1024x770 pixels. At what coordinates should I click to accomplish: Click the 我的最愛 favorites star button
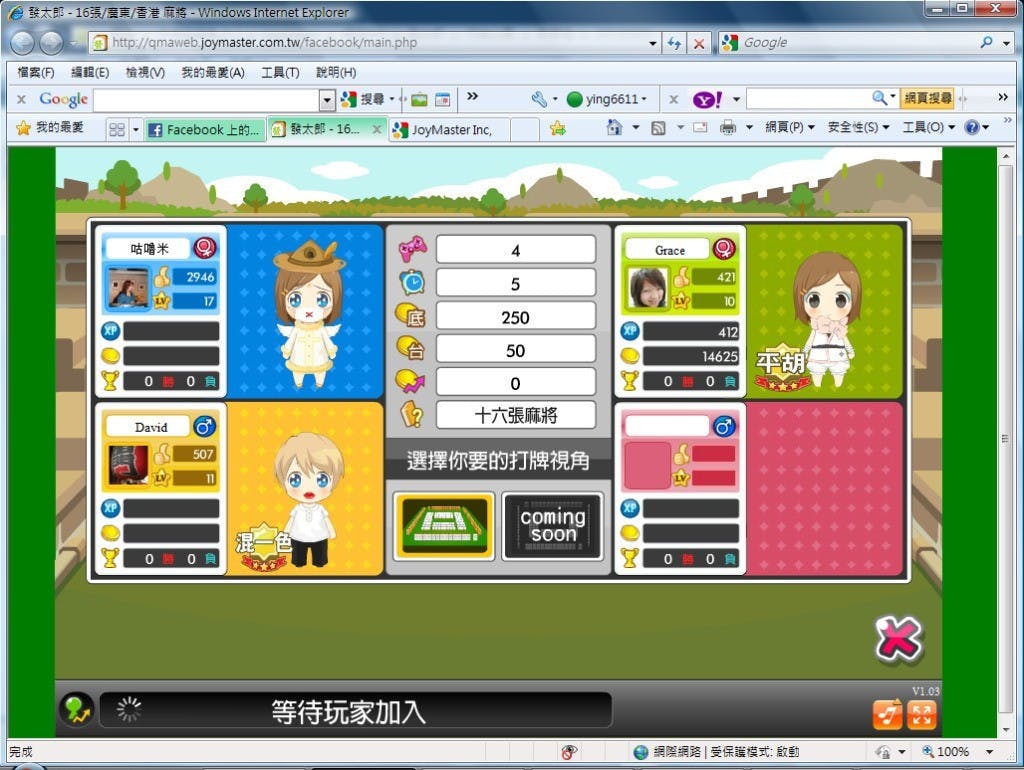50,127
